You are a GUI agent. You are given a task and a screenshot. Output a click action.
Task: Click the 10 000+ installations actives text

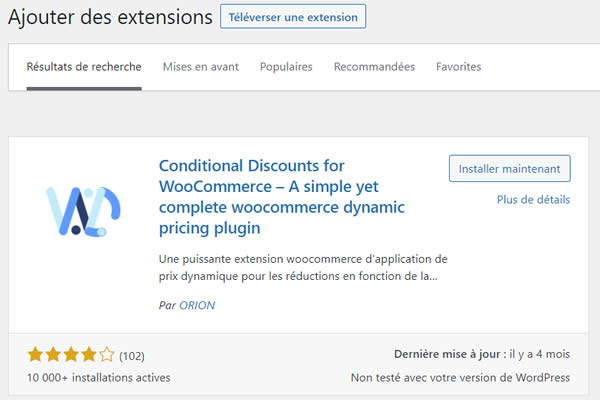pyautogui.click(x=98, y=378)
